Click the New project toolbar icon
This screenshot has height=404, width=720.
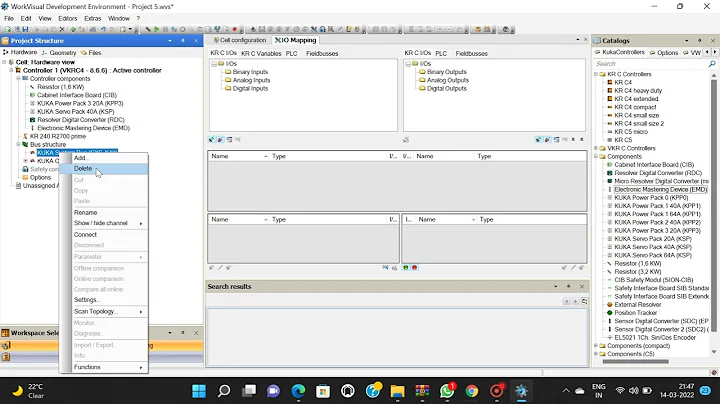click(8, 29)
